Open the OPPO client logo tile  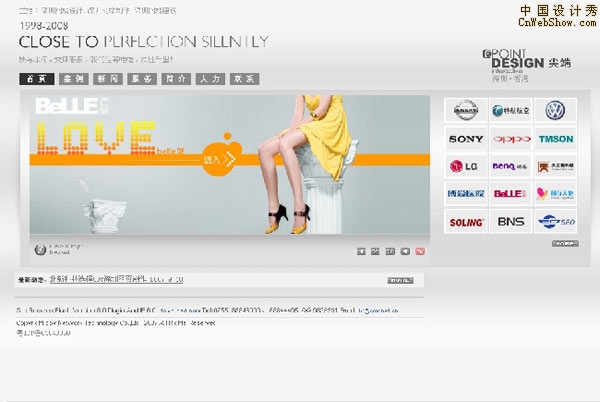[x=510, y=138]
